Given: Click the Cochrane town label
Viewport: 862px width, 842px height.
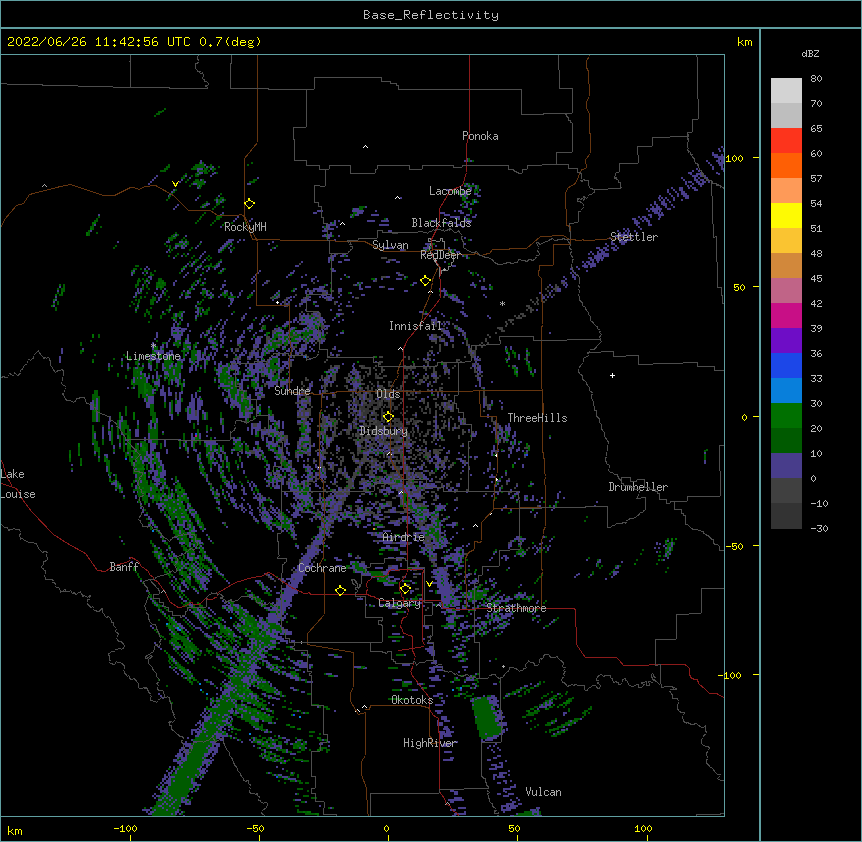Looking at the screenshot, I should [x=322, y=568].
